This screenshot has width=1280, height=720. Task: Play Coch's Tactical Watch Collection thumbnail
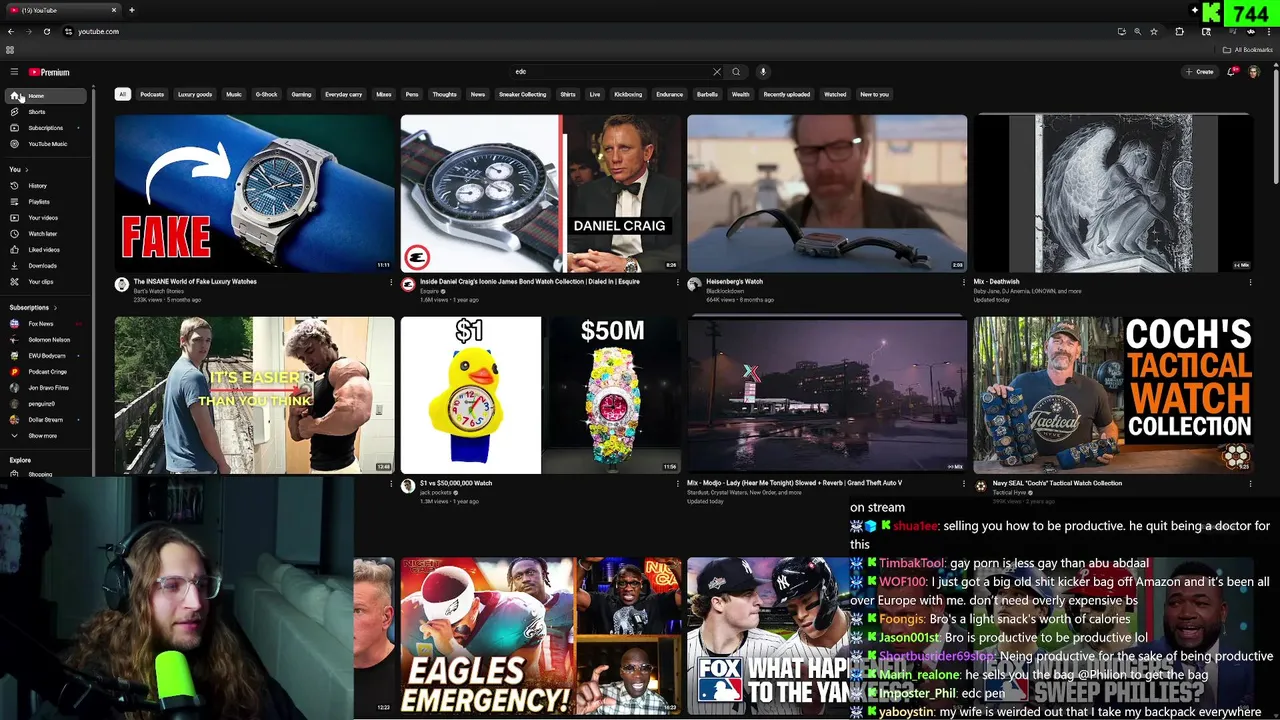[x=1113, y=395]
